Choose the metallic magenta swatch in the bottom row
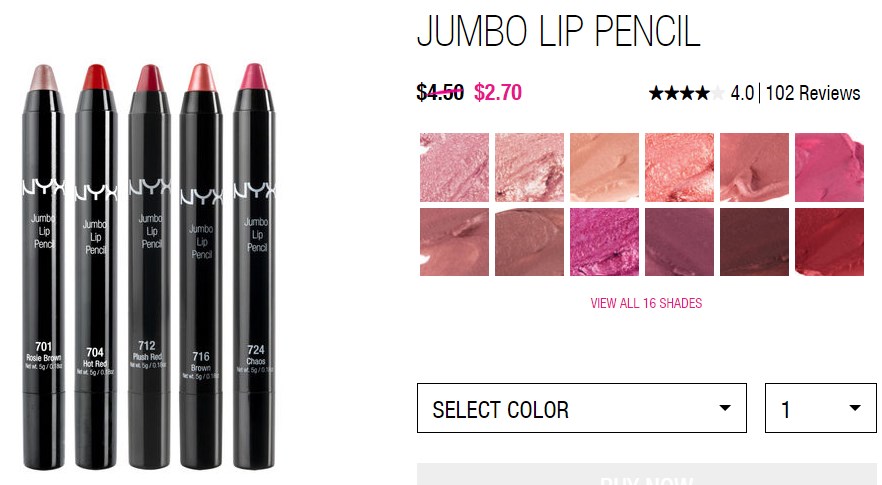 pos(604,242)
